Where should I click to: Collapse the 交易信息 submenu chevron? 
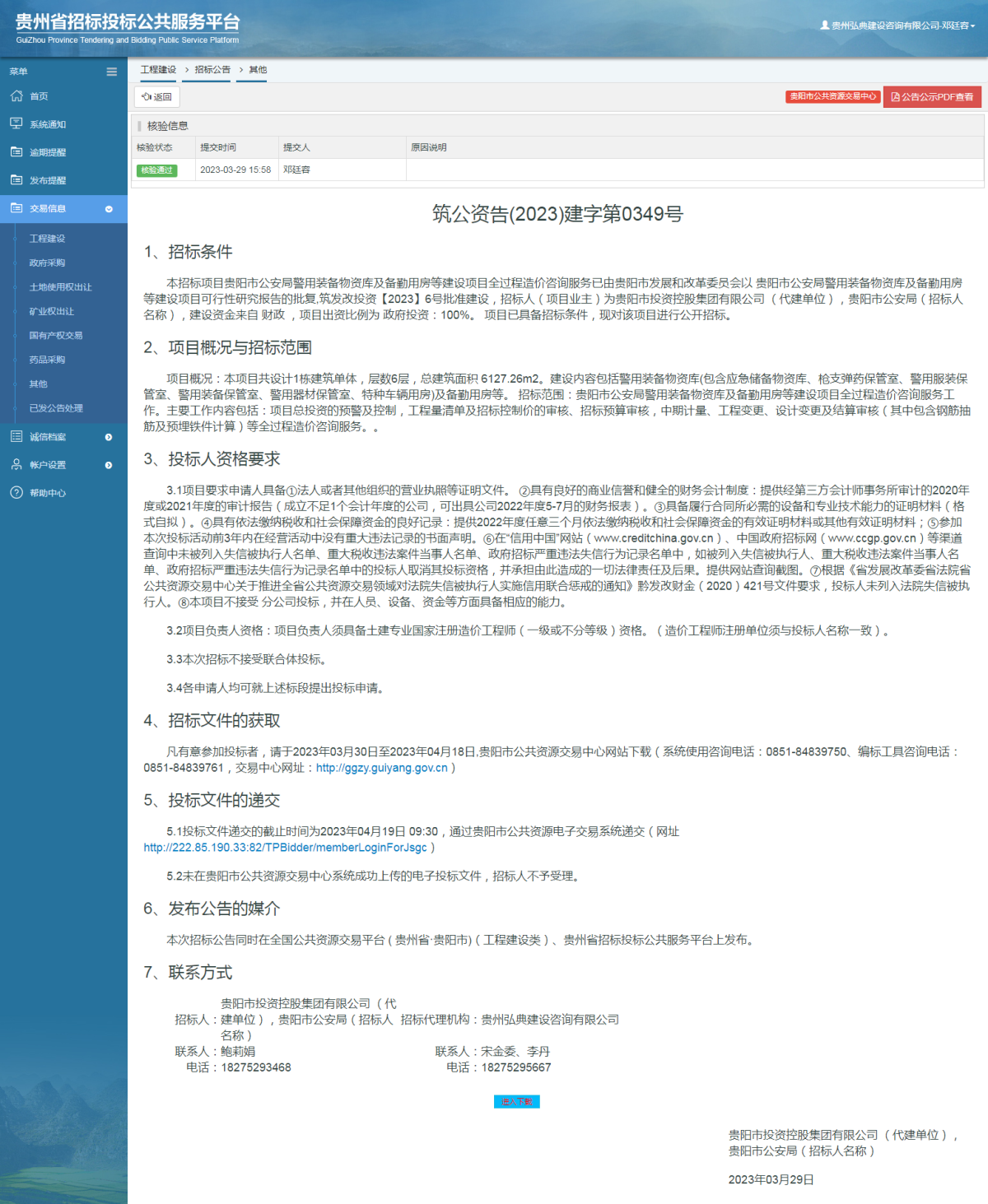108,209
